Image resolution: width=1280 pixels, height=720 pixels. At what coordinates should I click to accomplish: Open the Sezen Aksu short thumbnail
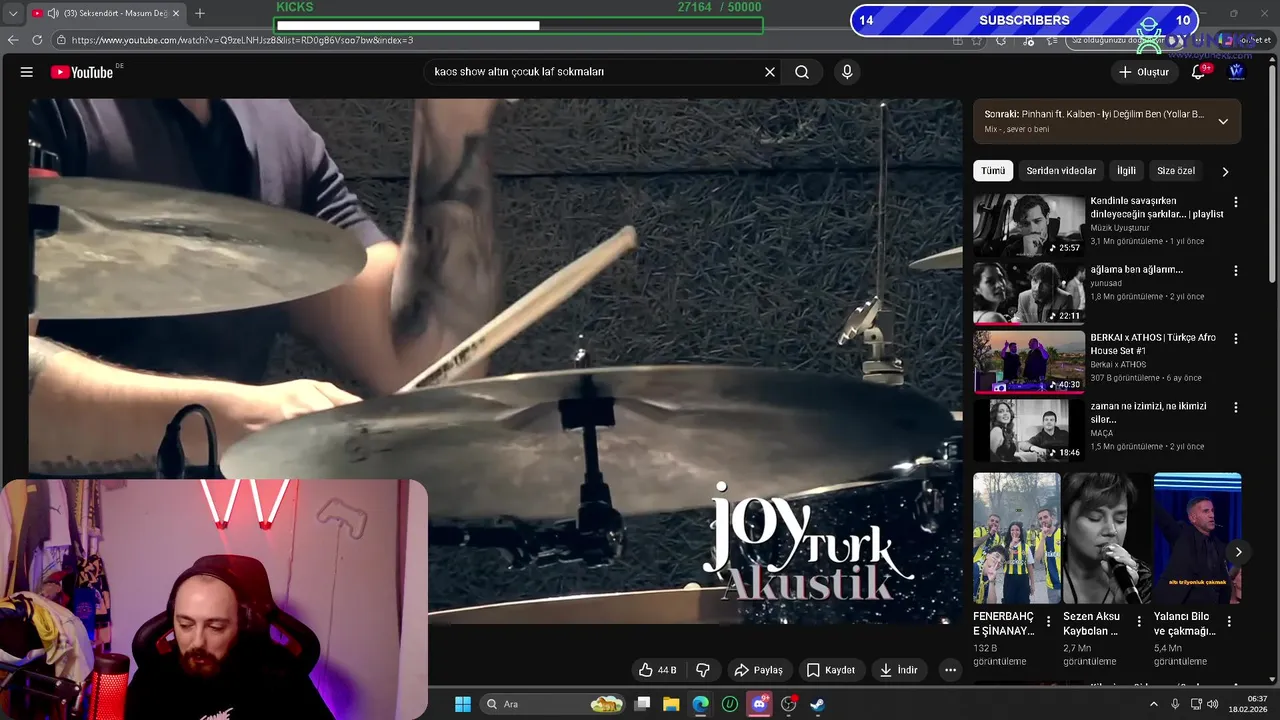click(x=1107, y=539)
